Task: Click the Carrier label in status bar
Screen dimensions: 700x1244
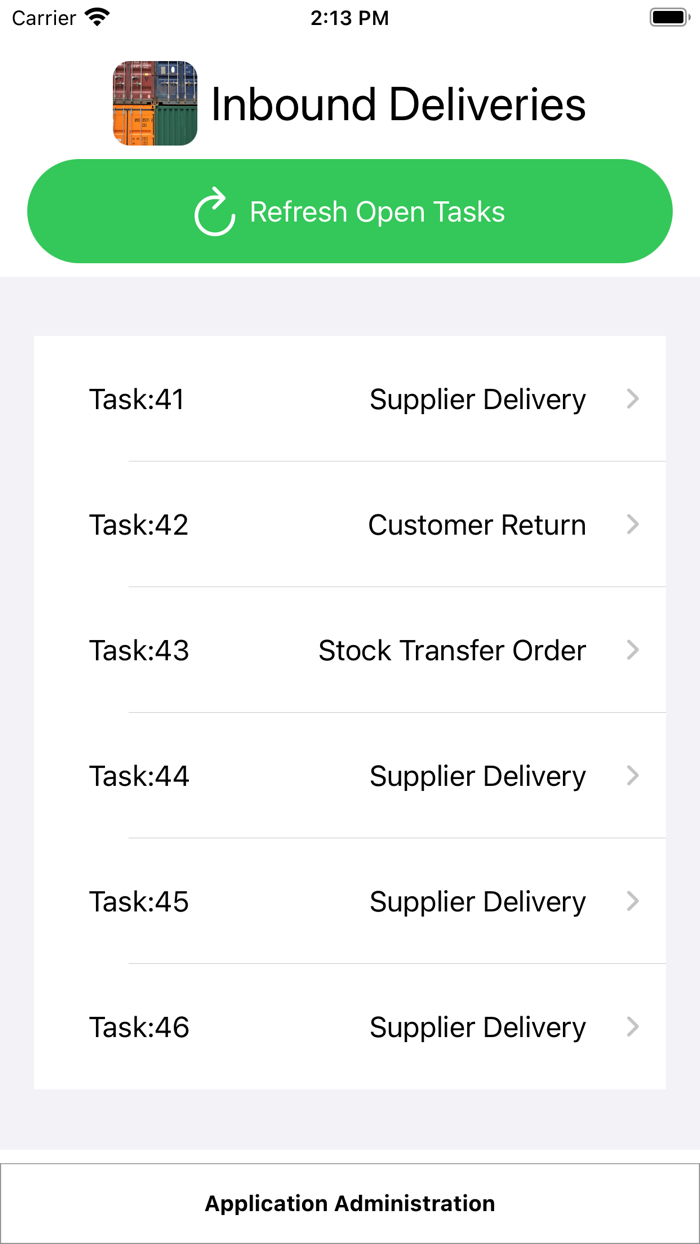Action: tap(37, 16)
